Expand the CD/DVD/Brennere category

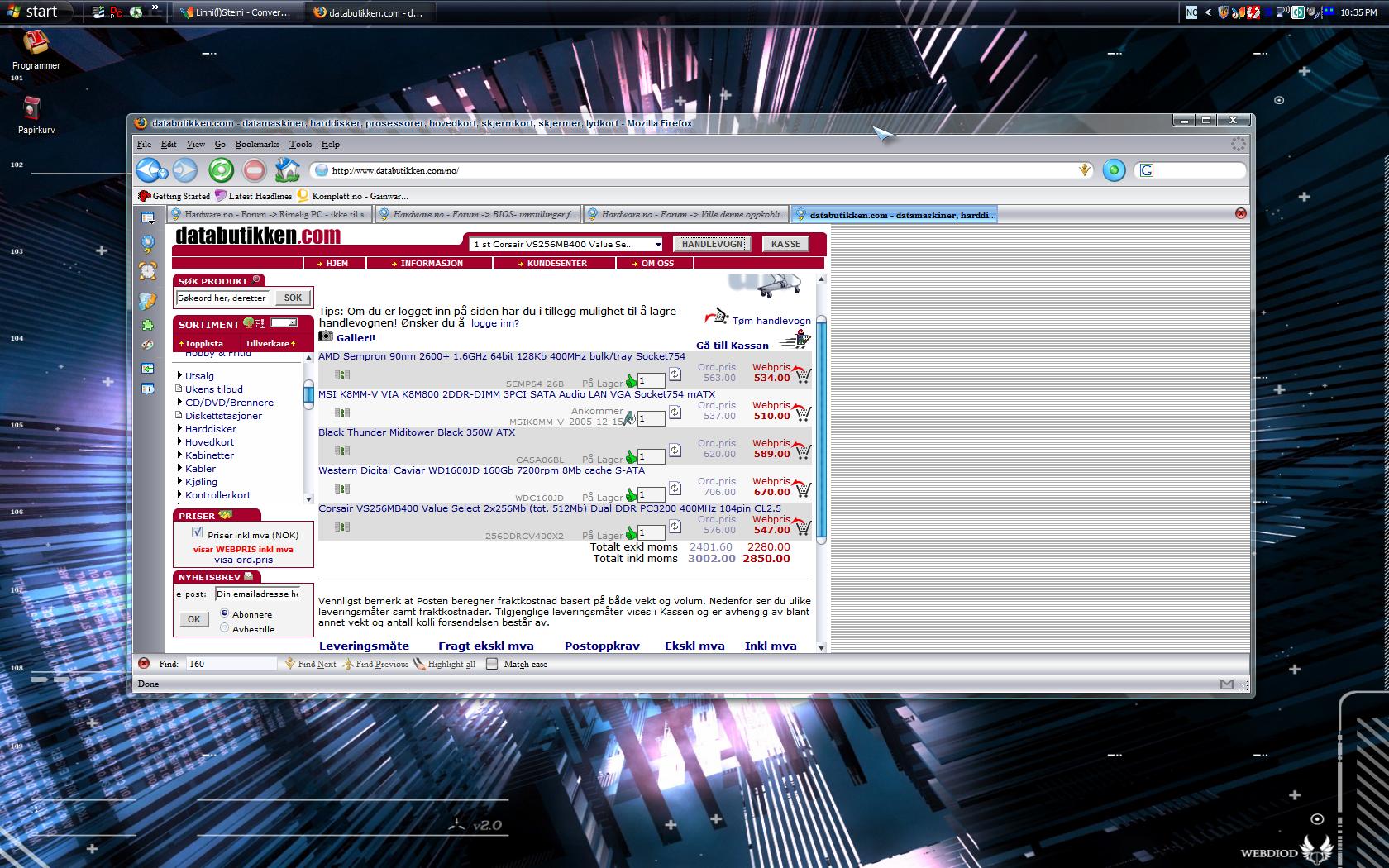click(x=179, y=402)
